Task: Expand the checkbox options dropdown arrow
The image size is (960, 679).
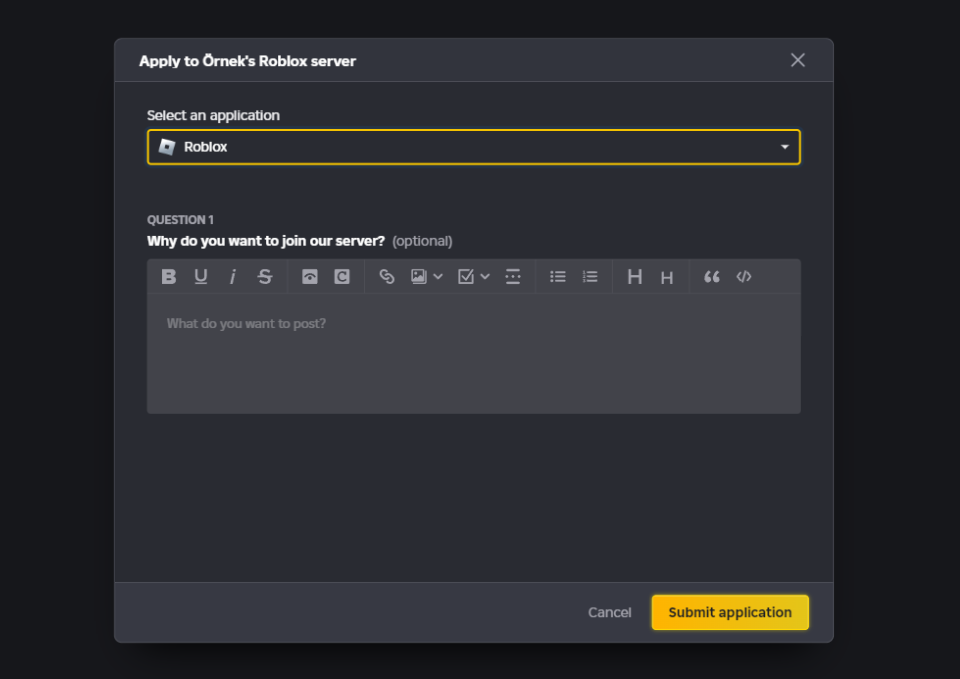Action: [x=485, y=277]
